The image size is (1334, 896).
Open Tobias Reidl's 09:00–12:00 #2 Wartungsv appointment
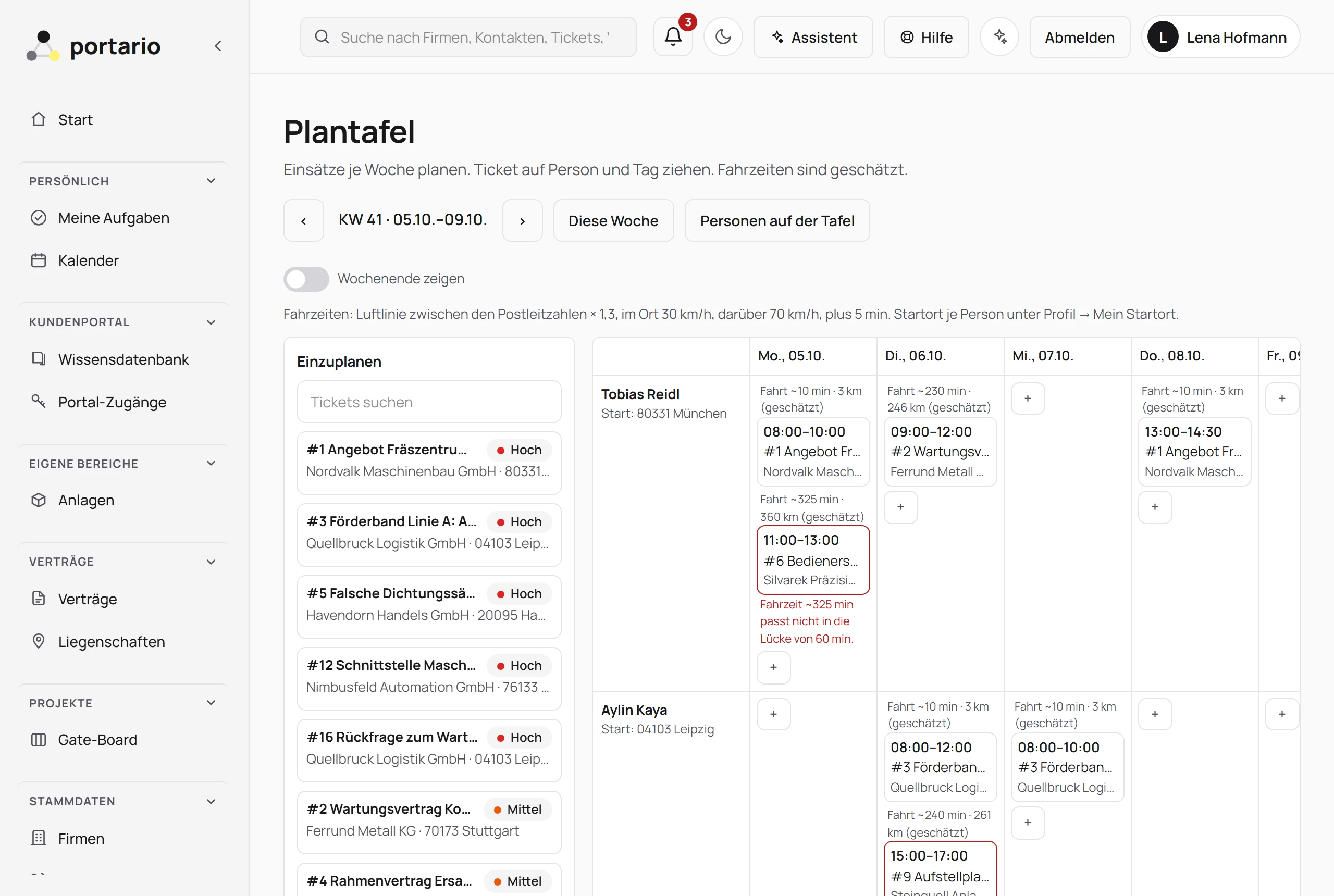coord(940,452)
